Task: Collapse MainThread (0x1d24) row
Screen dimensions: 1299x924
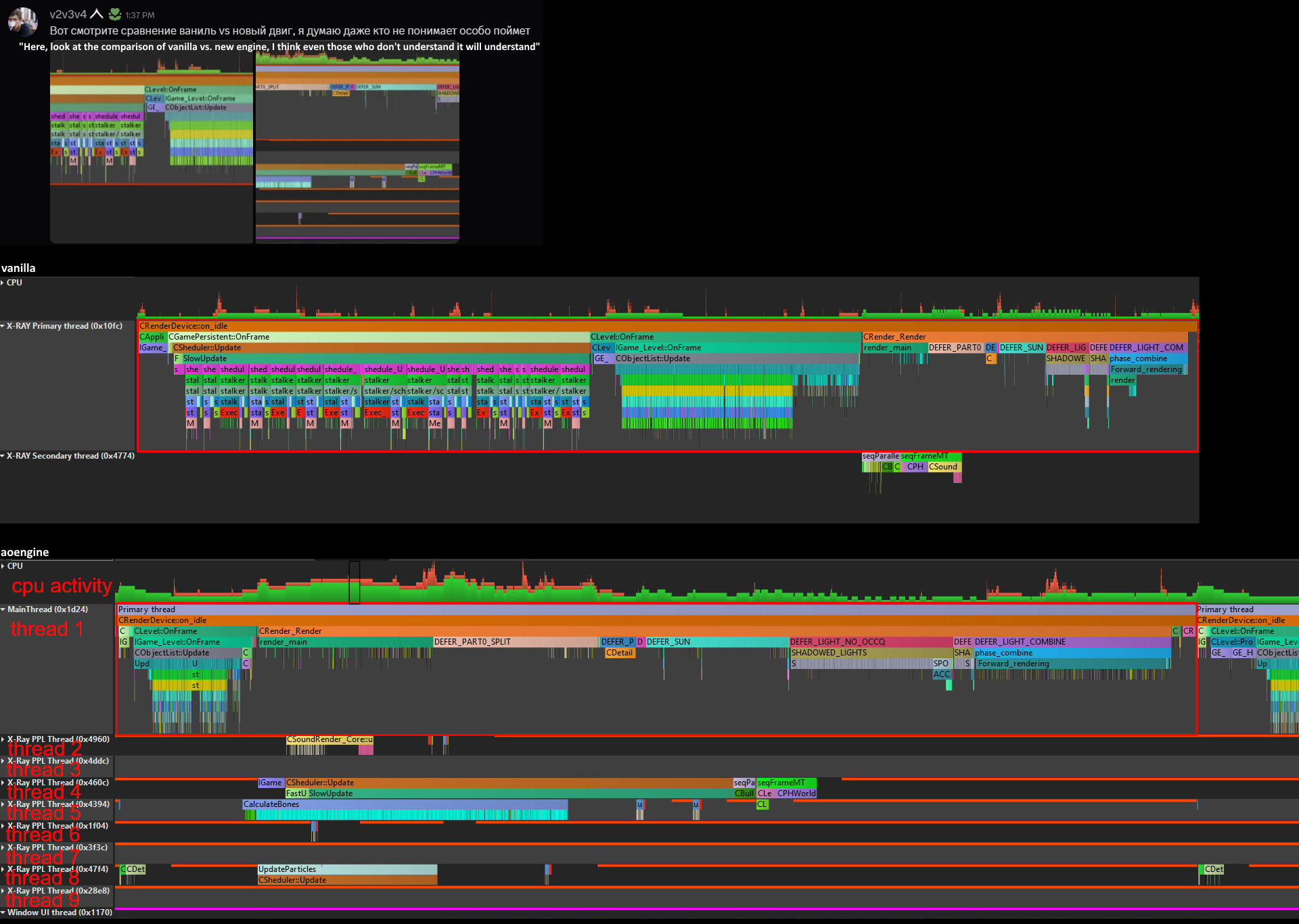Action: [3, 609]
